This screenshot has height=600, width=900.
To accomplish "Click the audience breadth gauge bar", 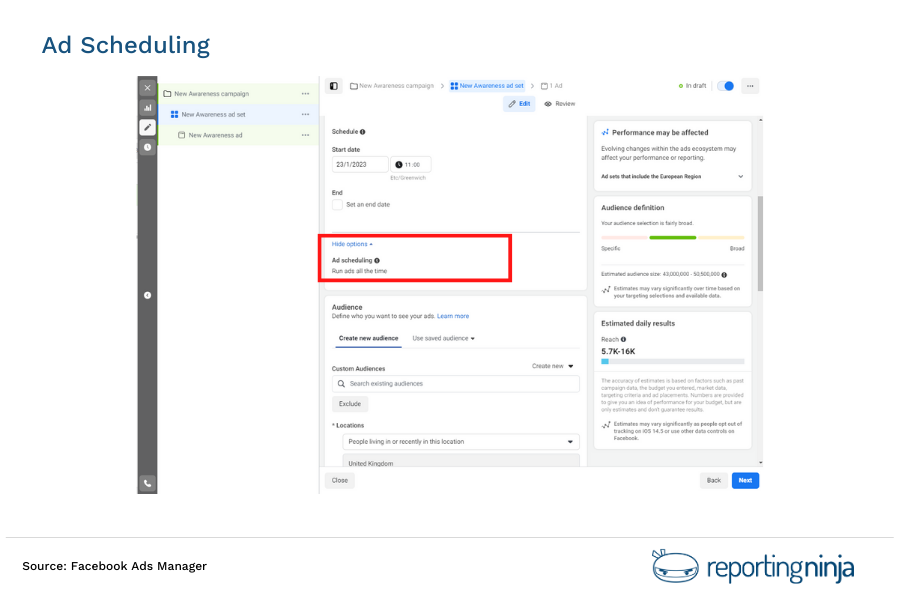I will click(673, 237).
